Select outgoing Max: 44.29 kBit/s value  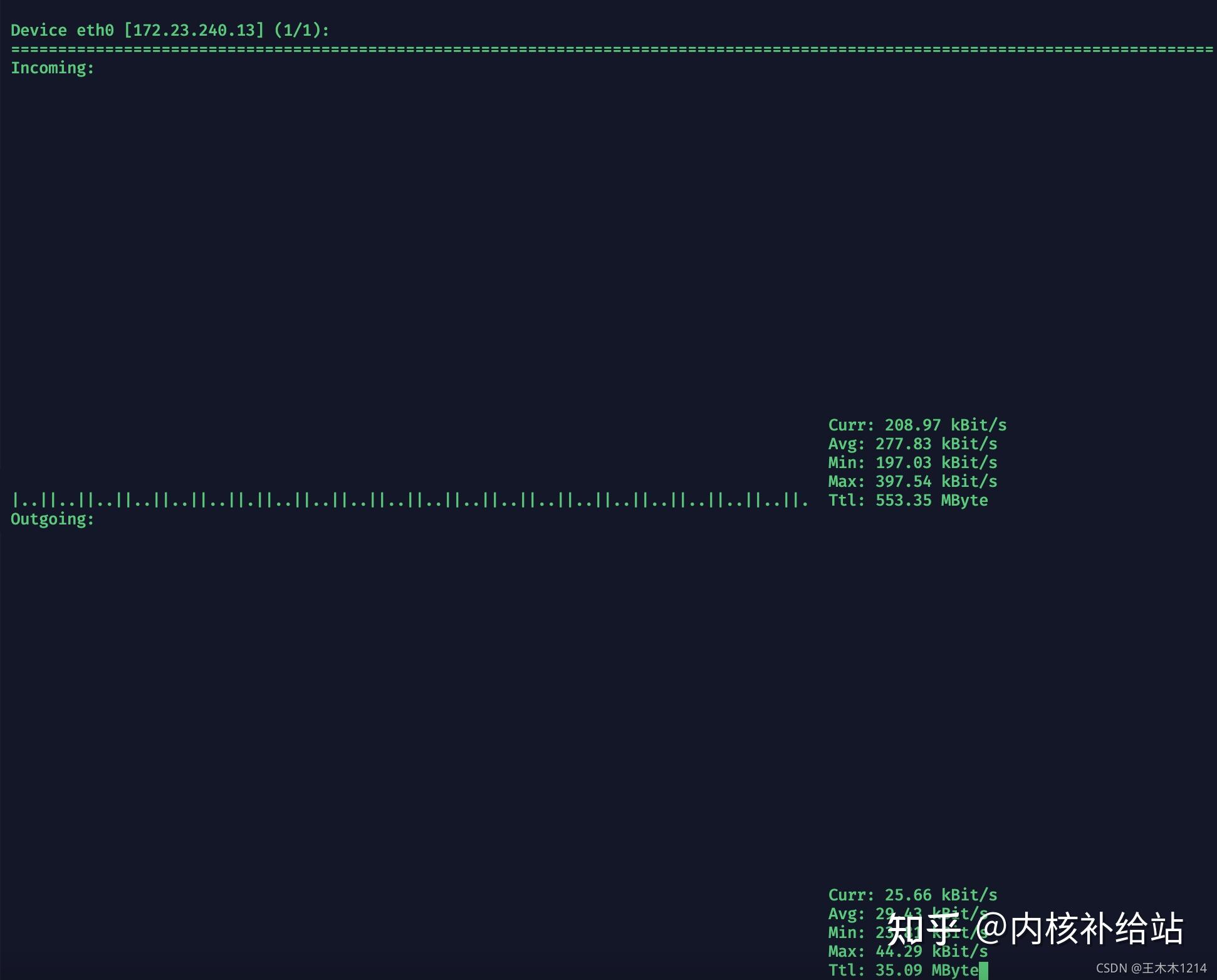[x=908, y=951]
